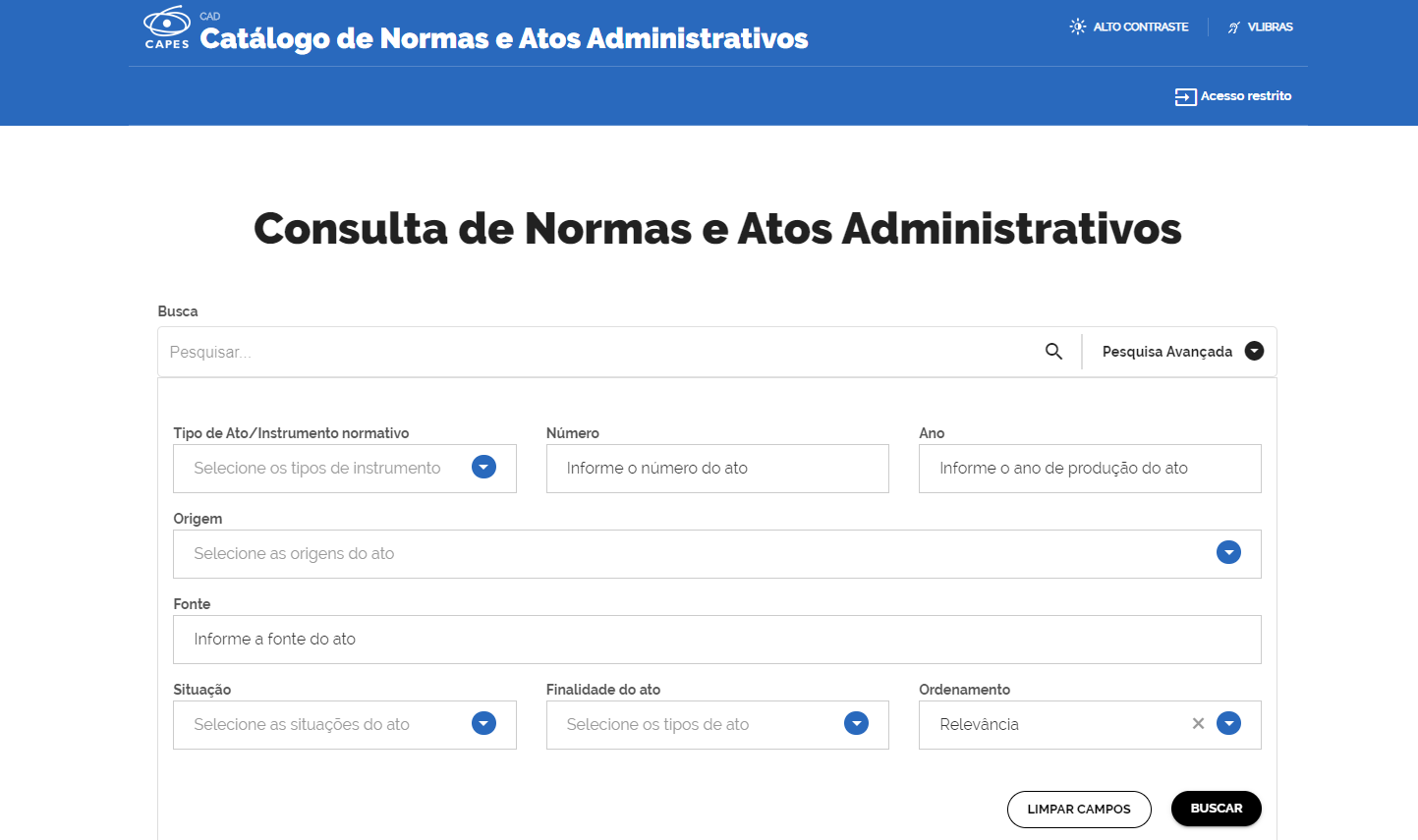The image size is (1418, 840).
Task: Click the LIMPAR CAMPOS button
Action: click(x=1078, y=809)
